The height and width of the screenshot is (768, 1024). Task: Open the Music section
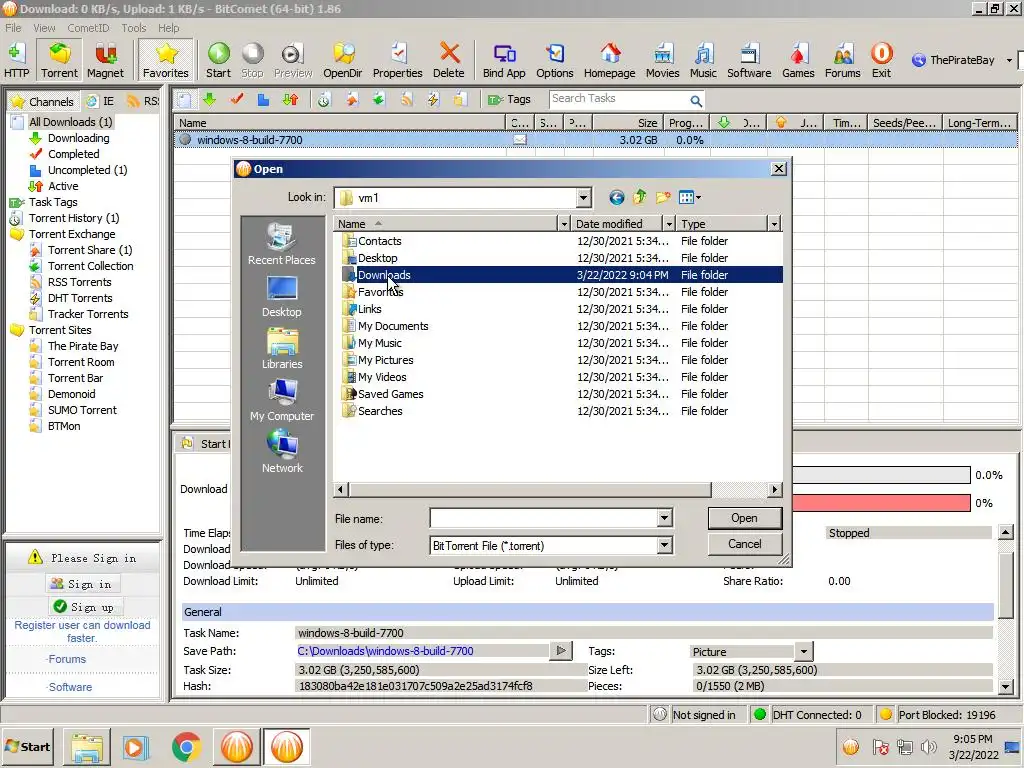tap(703, 60)
